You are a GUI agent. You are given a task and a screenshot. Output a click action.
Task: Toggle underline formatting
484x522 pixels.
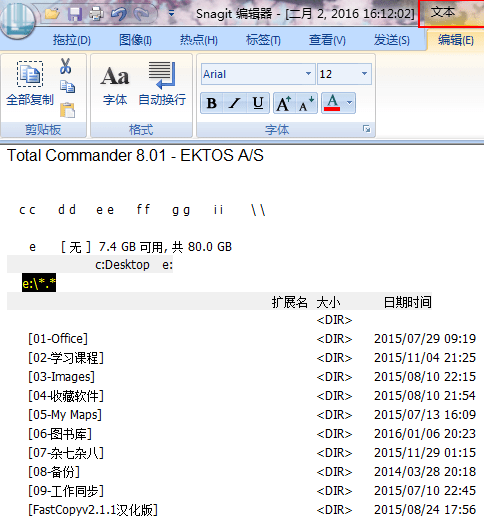(x=258, y=103)
